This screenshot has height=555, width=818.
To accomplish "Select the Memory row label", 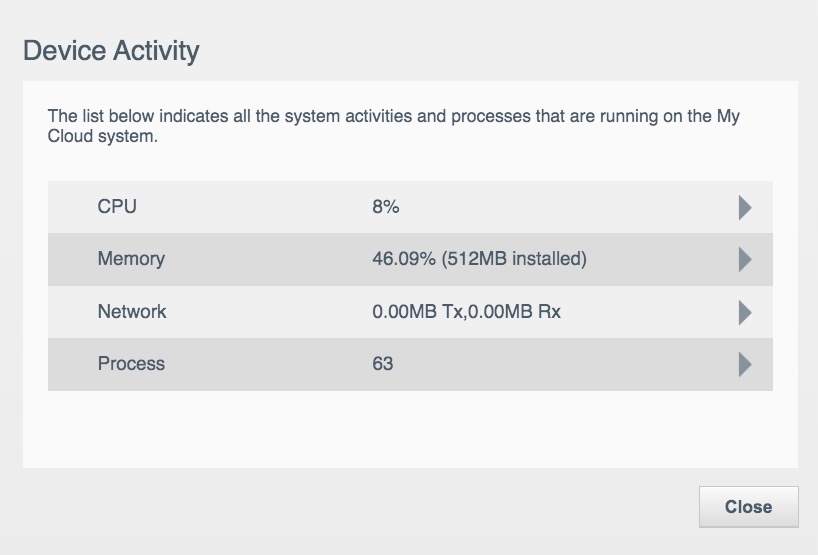I will click(x=131, y=259).
